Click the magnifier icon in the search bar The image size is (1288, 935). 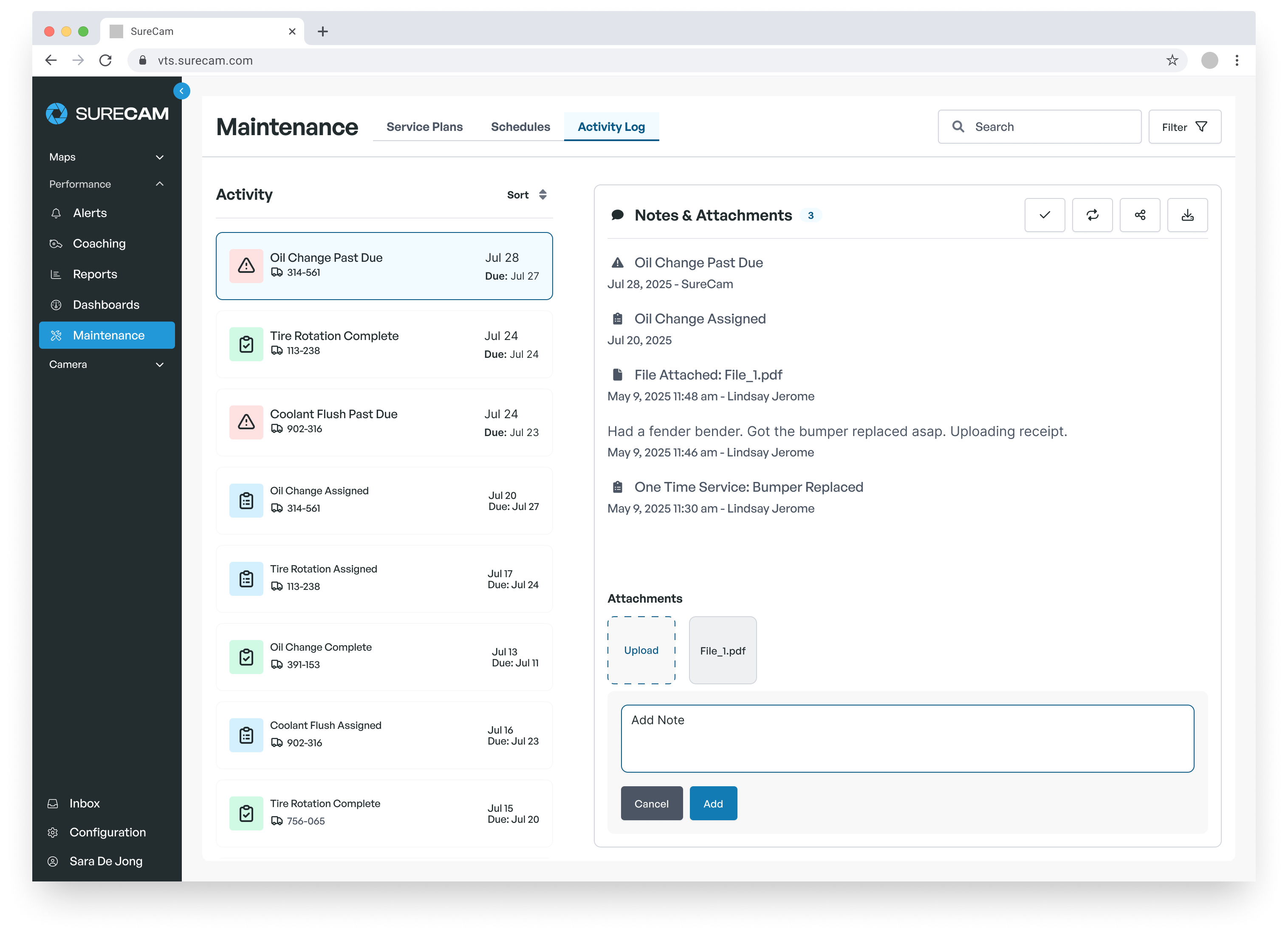click(958, 127)
